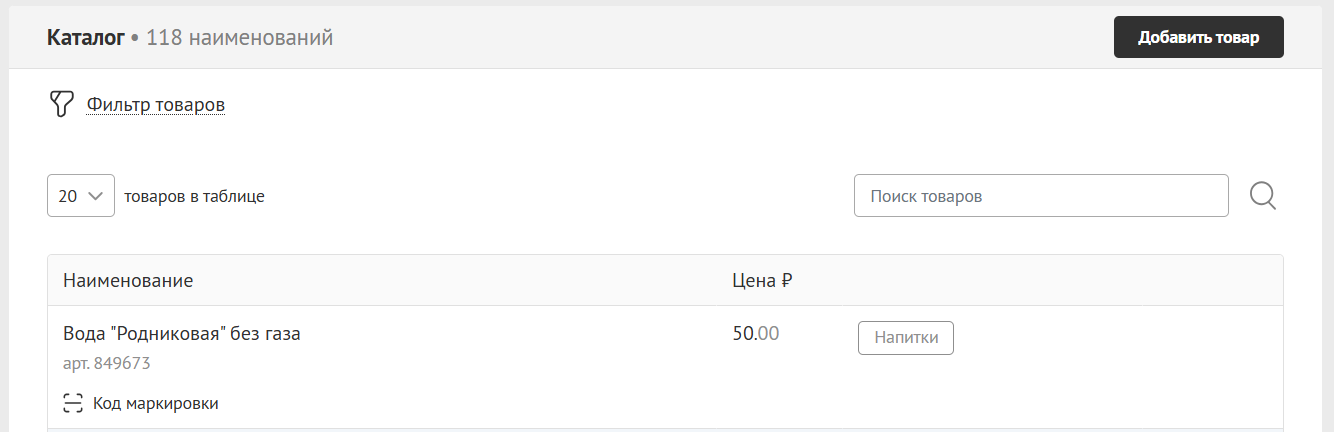
Task: Click the "118 наименований" item count
Action: pyautogui.click(x=240, y=38)
